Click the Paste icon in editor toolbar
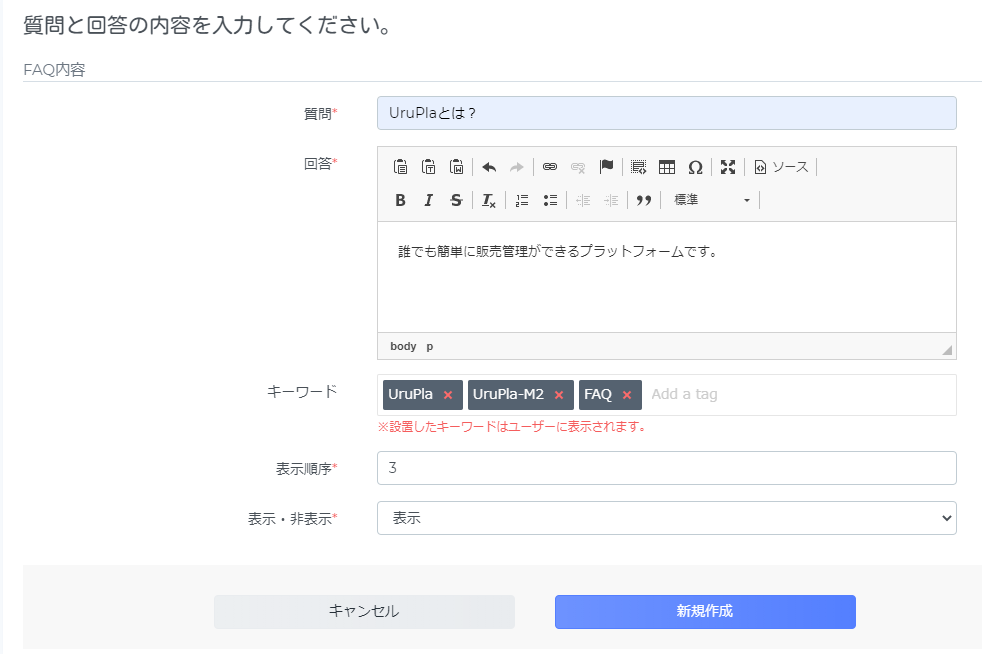This screenshot has width=982, height=654. (x=400, y=167)
